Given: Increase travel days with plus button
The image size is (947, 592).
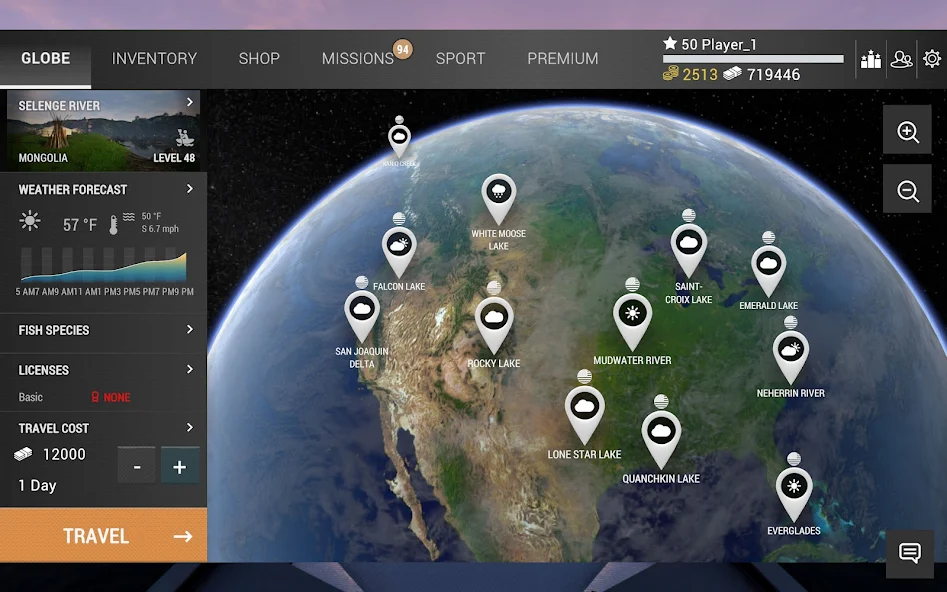Looking at the screenshot, I should [x=180, y=465].
